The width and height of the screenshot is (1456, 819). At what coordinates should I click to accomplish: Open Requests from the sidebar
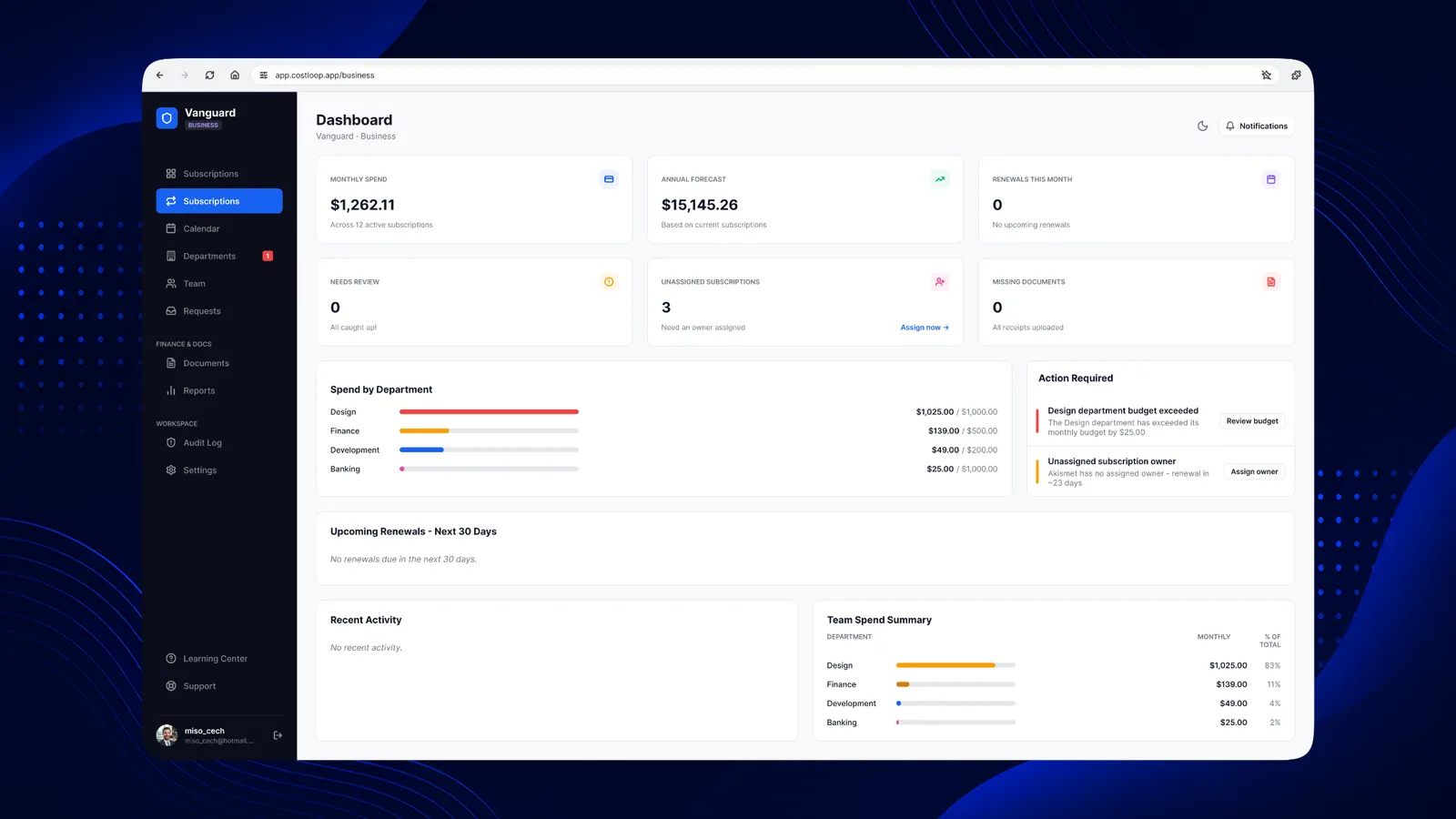point(219,311)
